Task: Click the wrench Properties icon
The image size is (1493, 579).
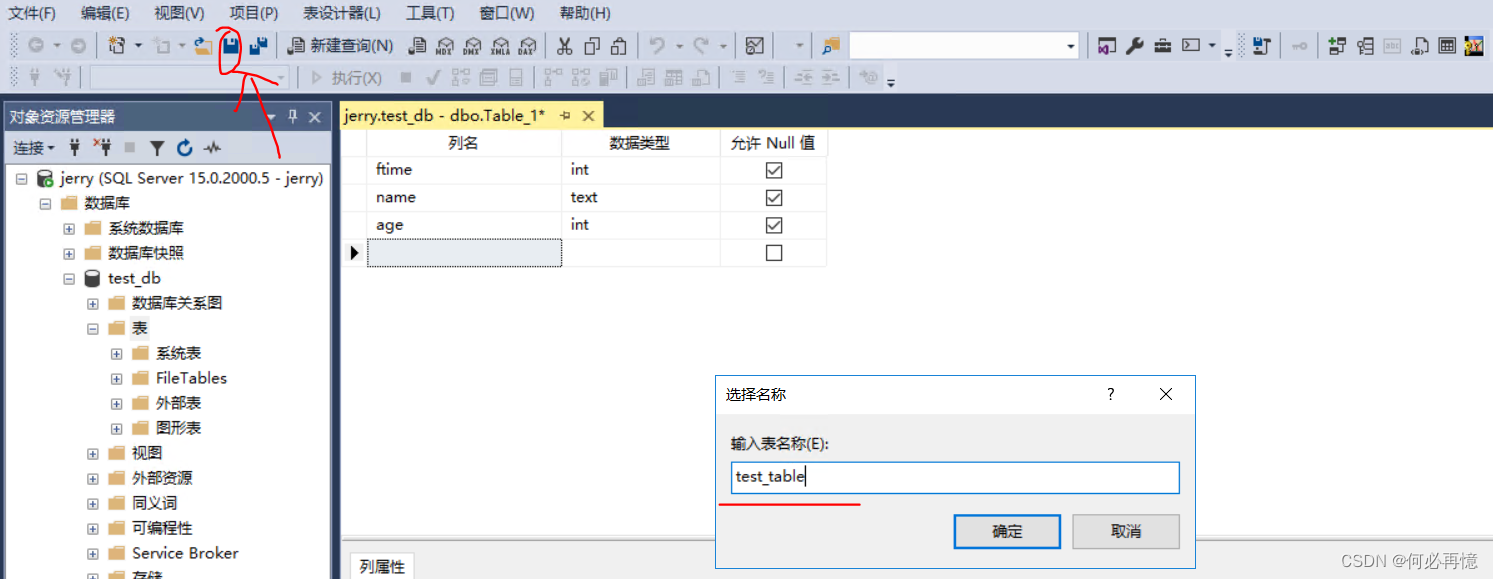Action: tap(1134, 45)
